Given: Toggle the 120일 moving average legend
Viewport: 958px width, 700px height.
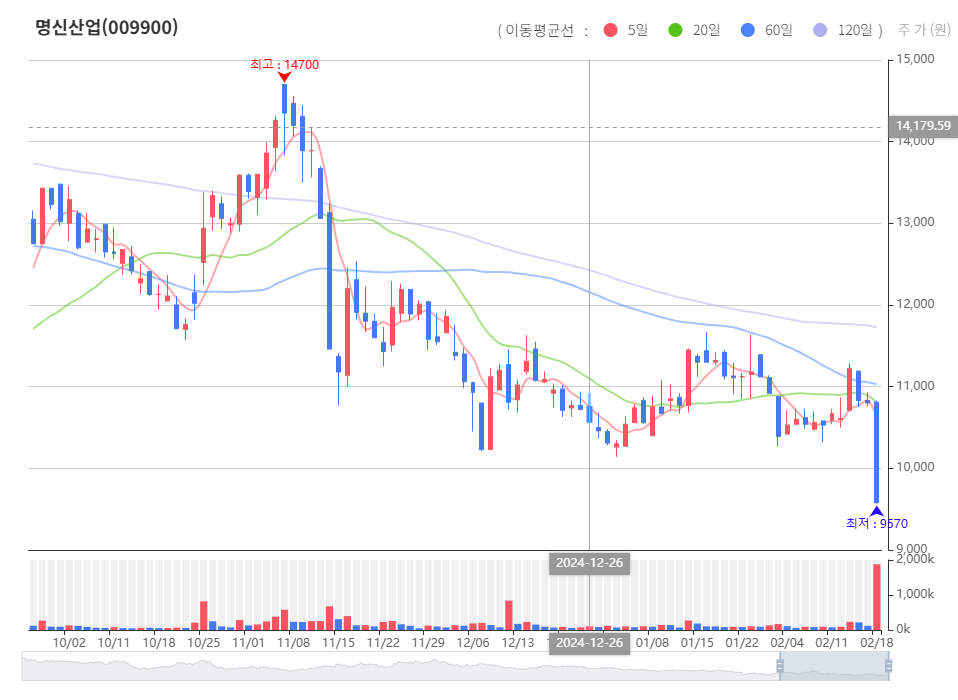Looking at the screenshot, I should tap(843, 30).
